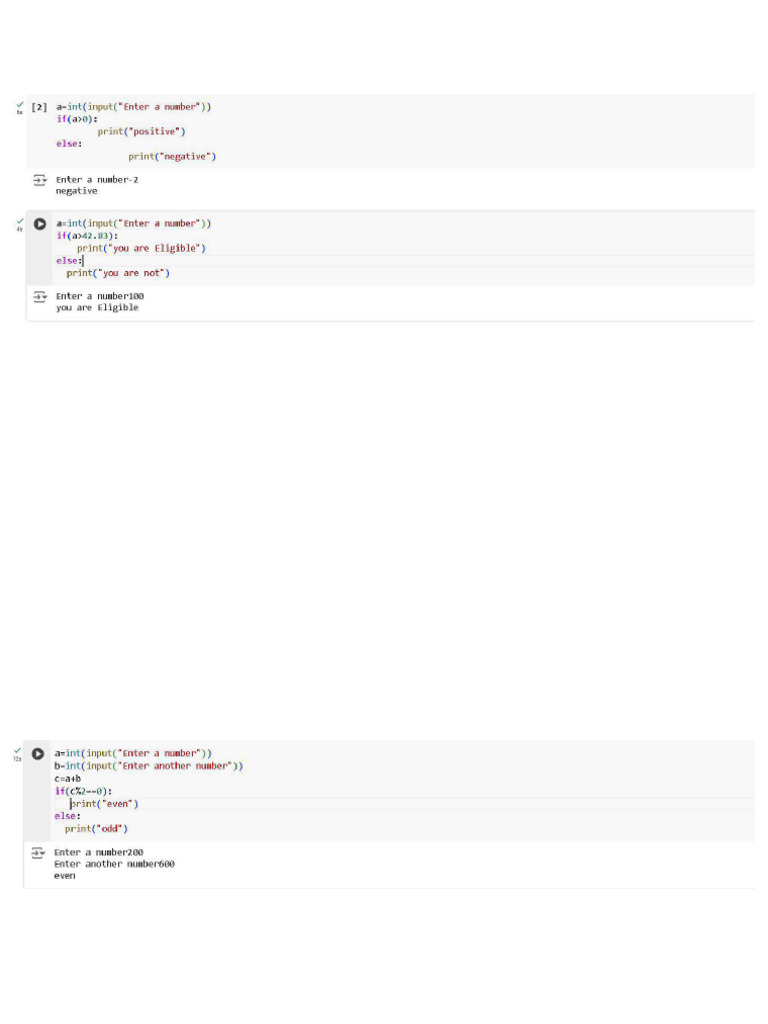Viewport: 768px width, 1024px height.
Task: Open output actions for the 'even' output
Action: [38, 853]
